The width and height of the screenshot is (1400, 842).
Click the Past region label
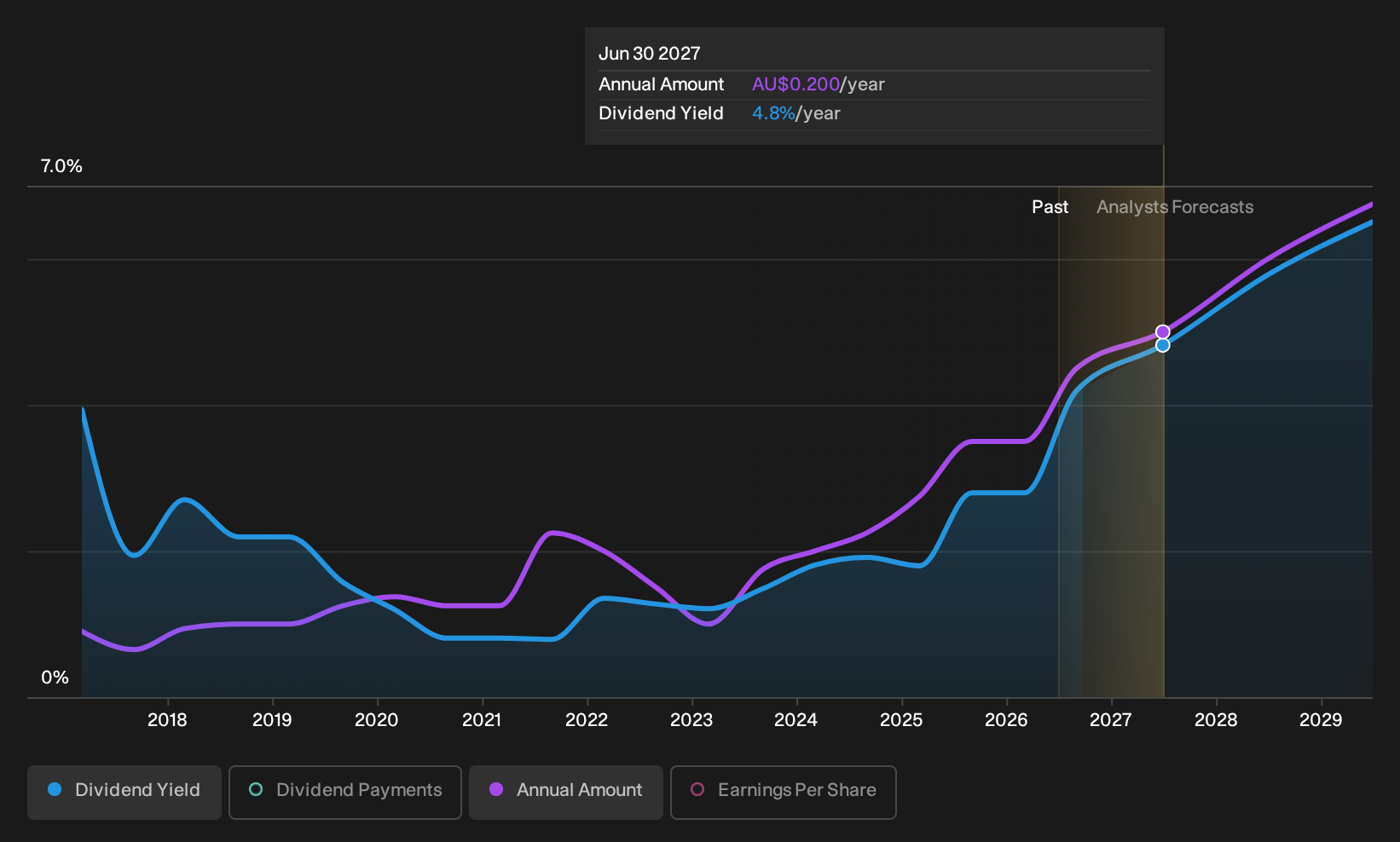click(1050, 207)
